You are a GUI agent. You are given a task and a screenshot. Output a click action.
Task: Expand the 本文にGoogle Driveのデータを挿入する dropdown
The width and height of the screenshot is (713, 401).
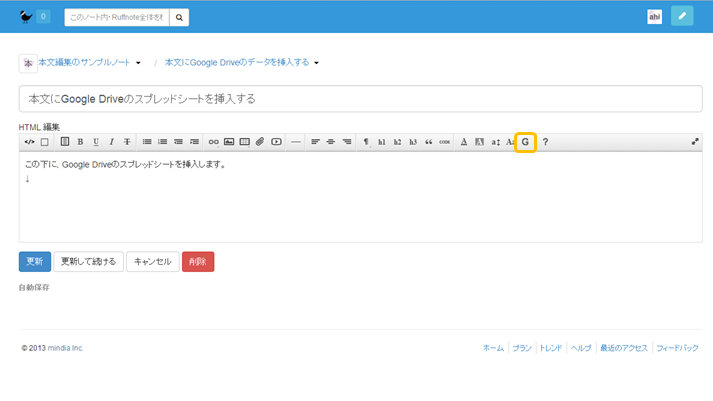pos(317,63)
